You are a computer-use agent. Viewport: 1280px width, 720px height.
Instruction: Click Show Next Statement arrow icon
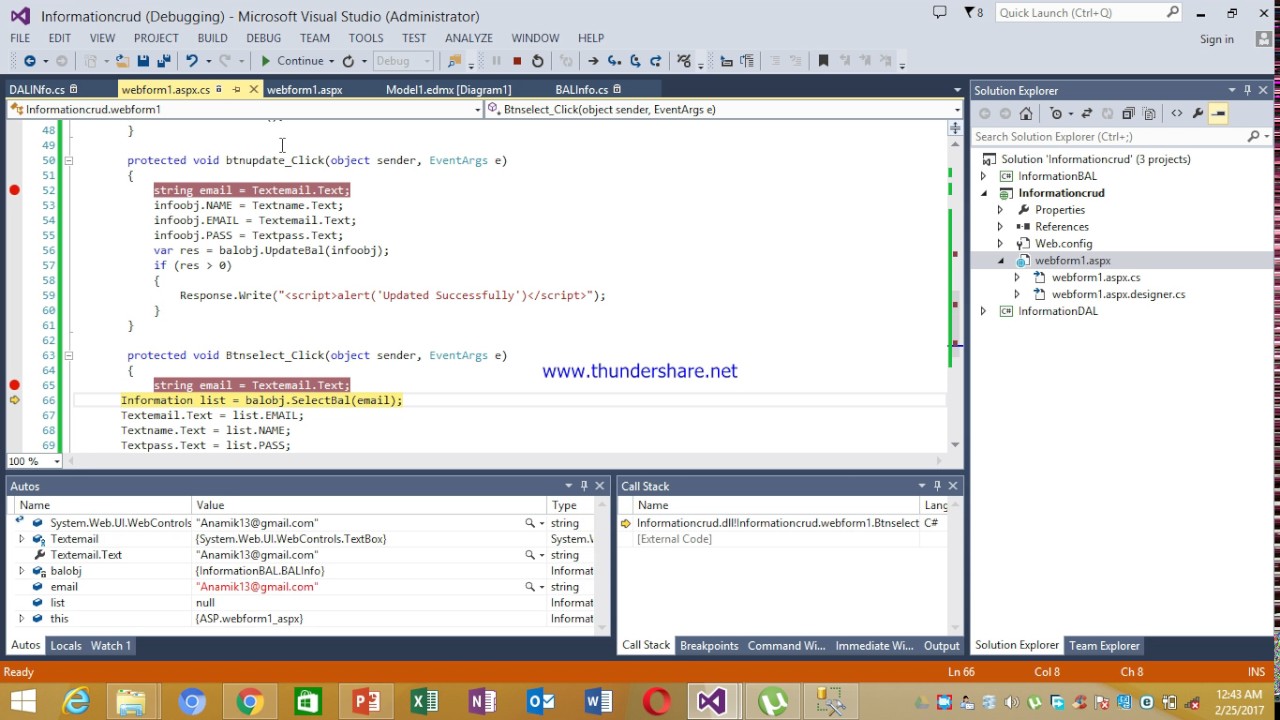[593, 61]
